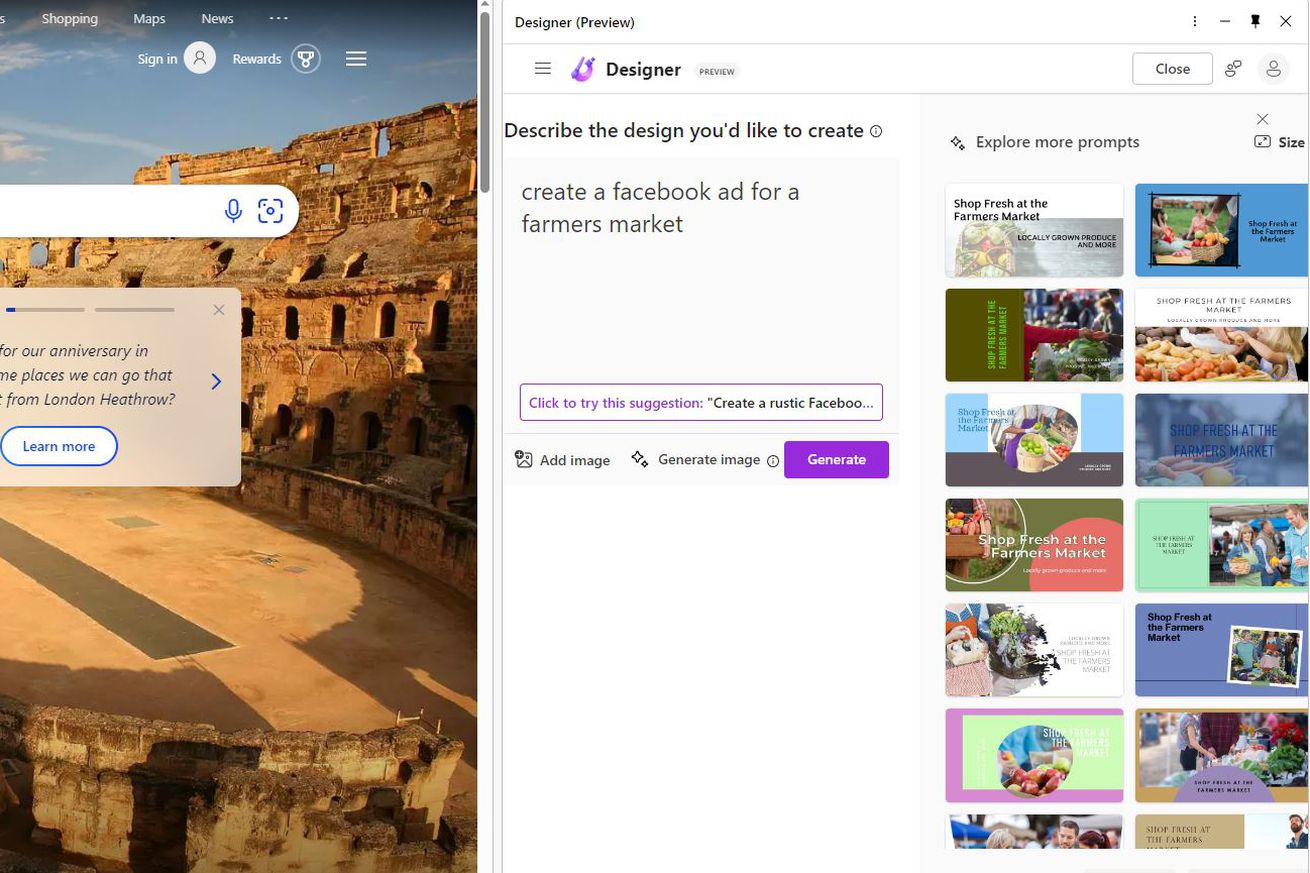Screen dimensions: 1310x873
Task: Click info icon beside design description heading
Action: click(876, 131)
